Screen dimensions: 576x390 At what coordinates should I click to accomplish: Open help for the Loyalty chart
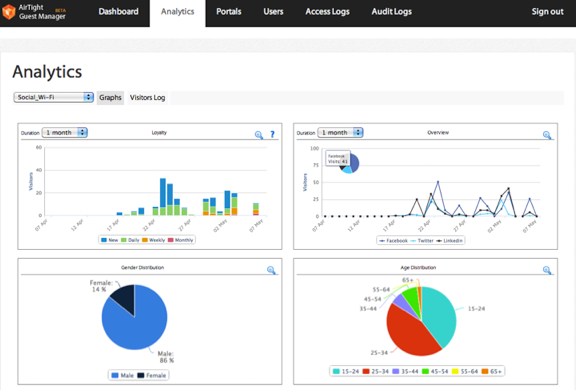point(272,134)
